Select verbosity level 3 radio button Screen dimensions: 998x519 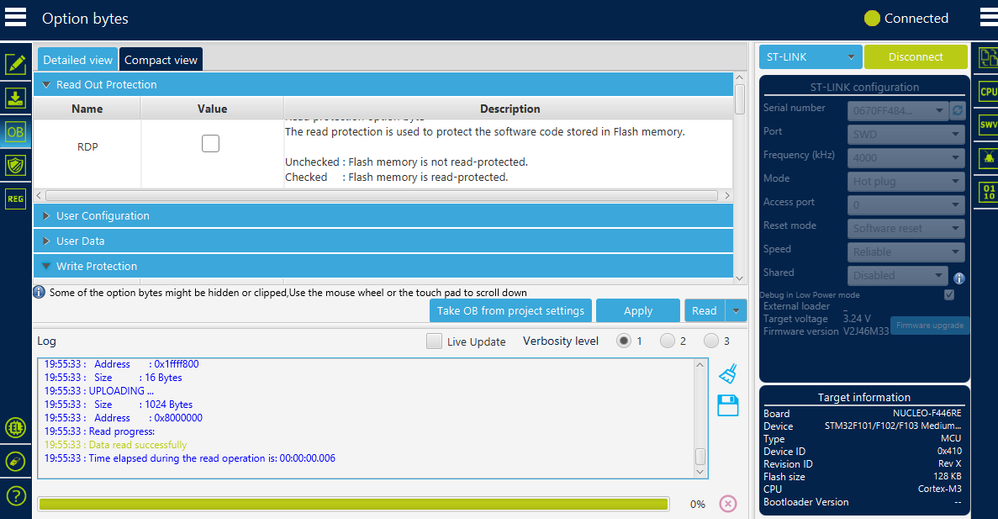[x=711, y=341]
